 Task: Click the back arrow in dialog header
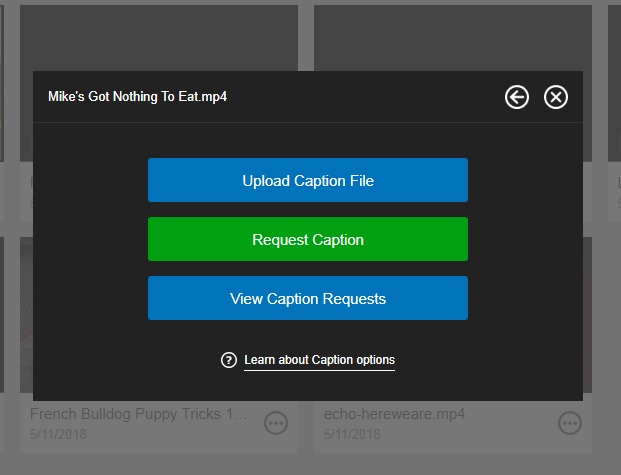516,97
